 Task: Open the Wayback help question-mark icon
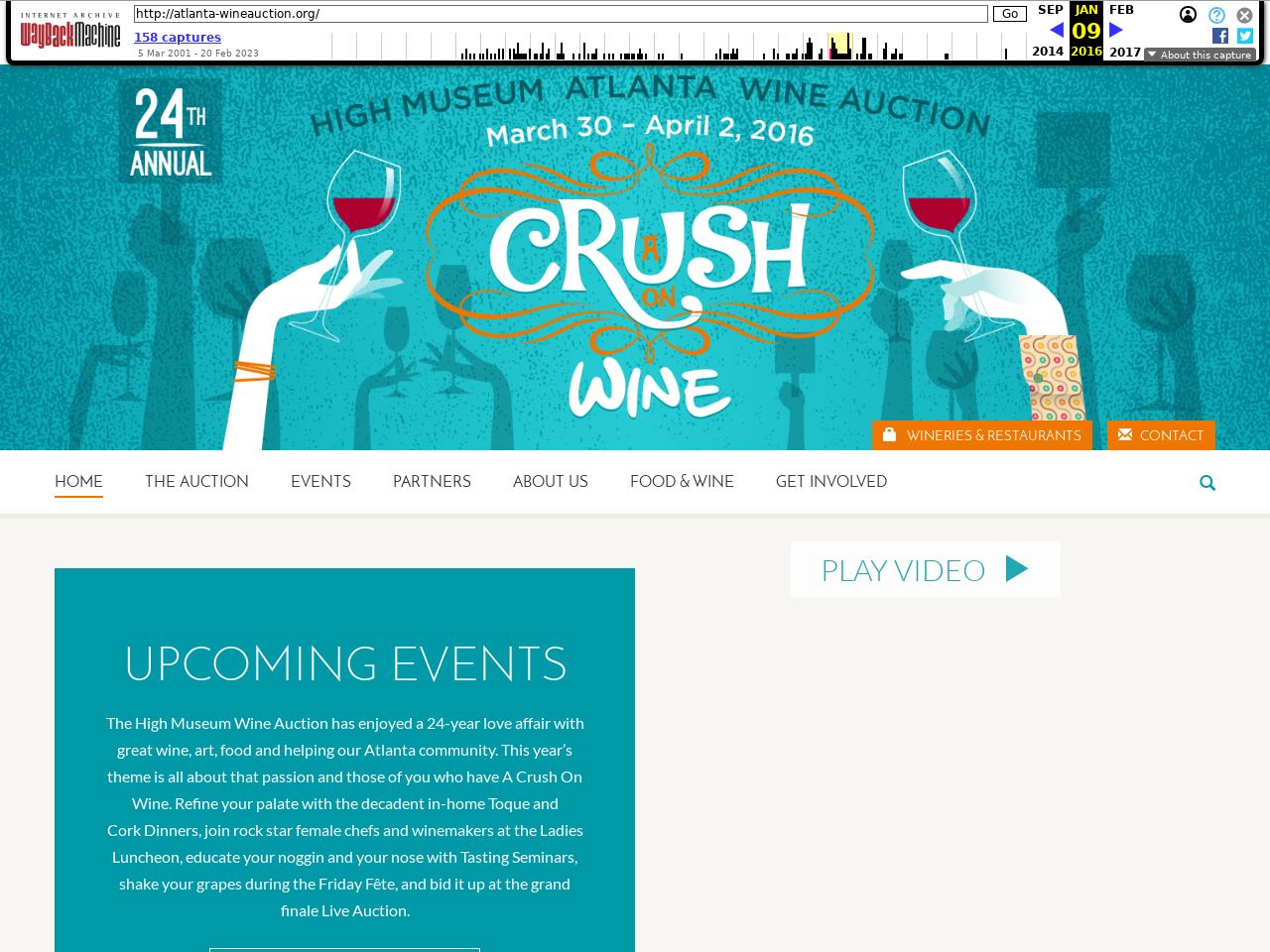1216,15
